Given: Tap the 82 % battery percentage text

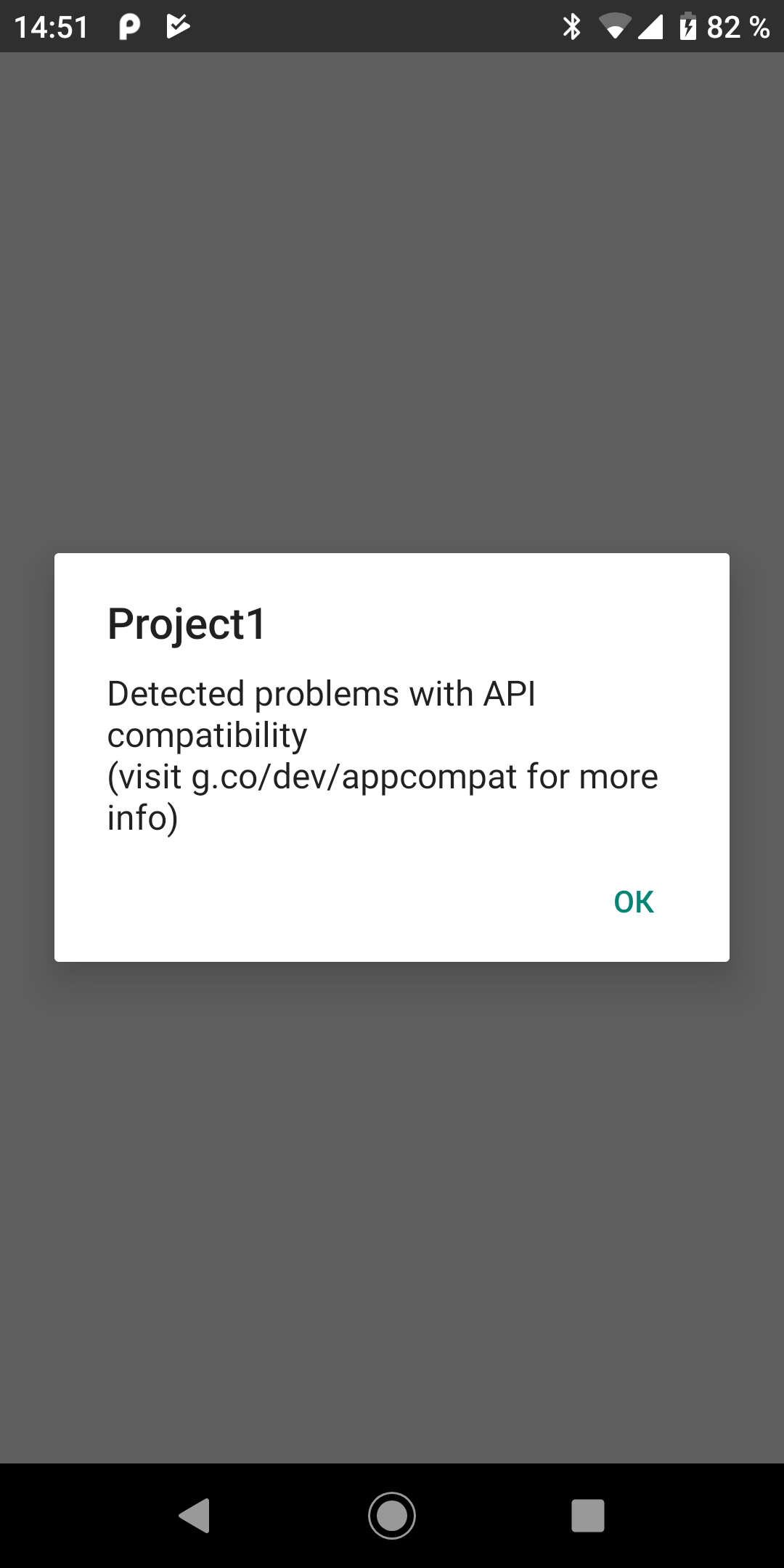Looking at the screenshot, I should pos(738,28).
